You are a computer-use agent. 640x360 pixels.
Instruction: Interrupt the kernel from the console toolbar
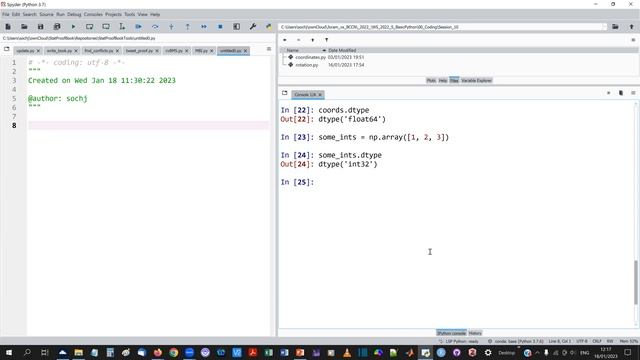click(x=609, y=93)
